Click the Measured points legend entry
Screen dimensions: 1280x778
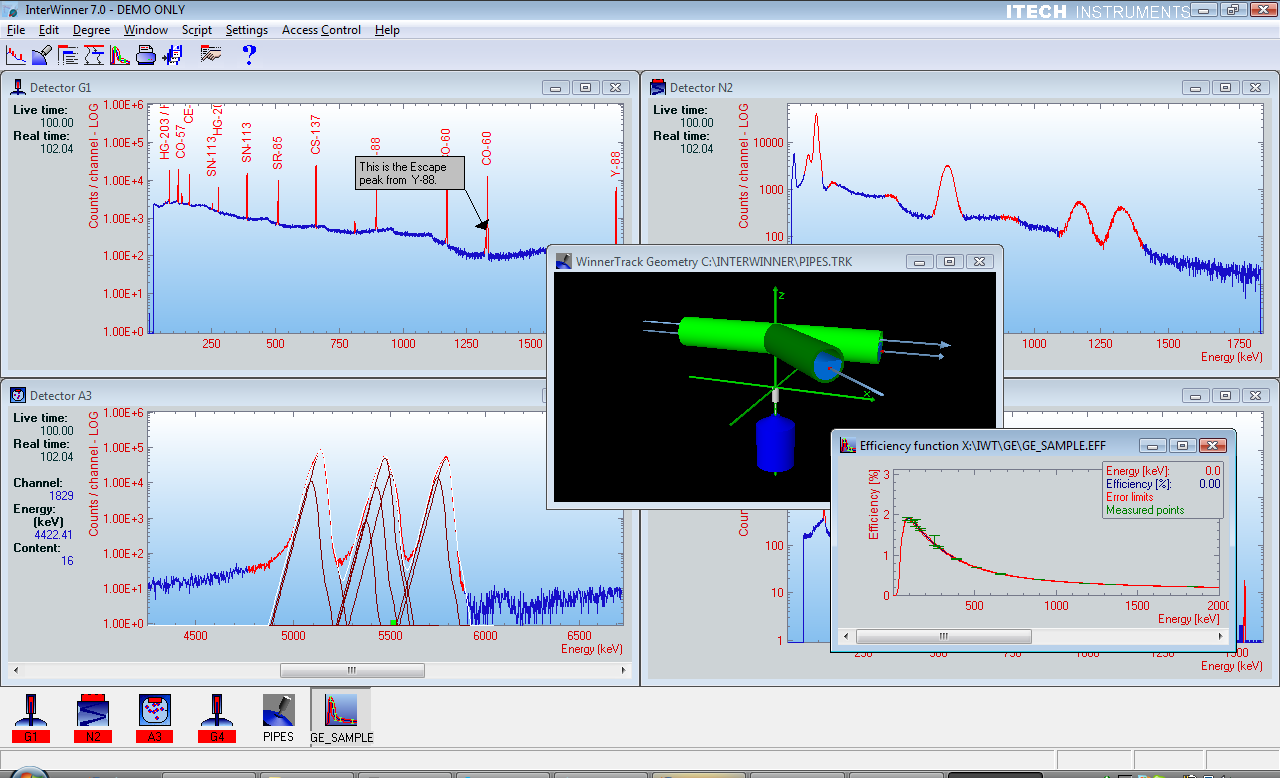click(x=1145, y=510)
